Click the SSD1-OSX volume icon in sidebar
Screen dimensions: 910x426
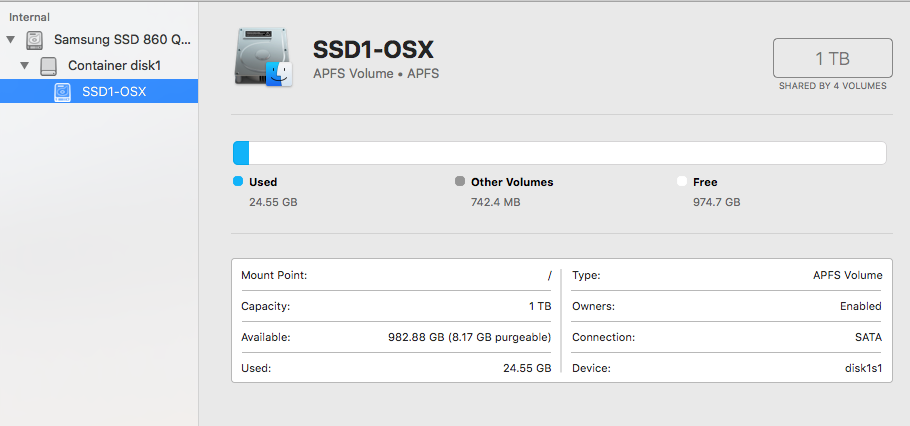tap(63, 92)
